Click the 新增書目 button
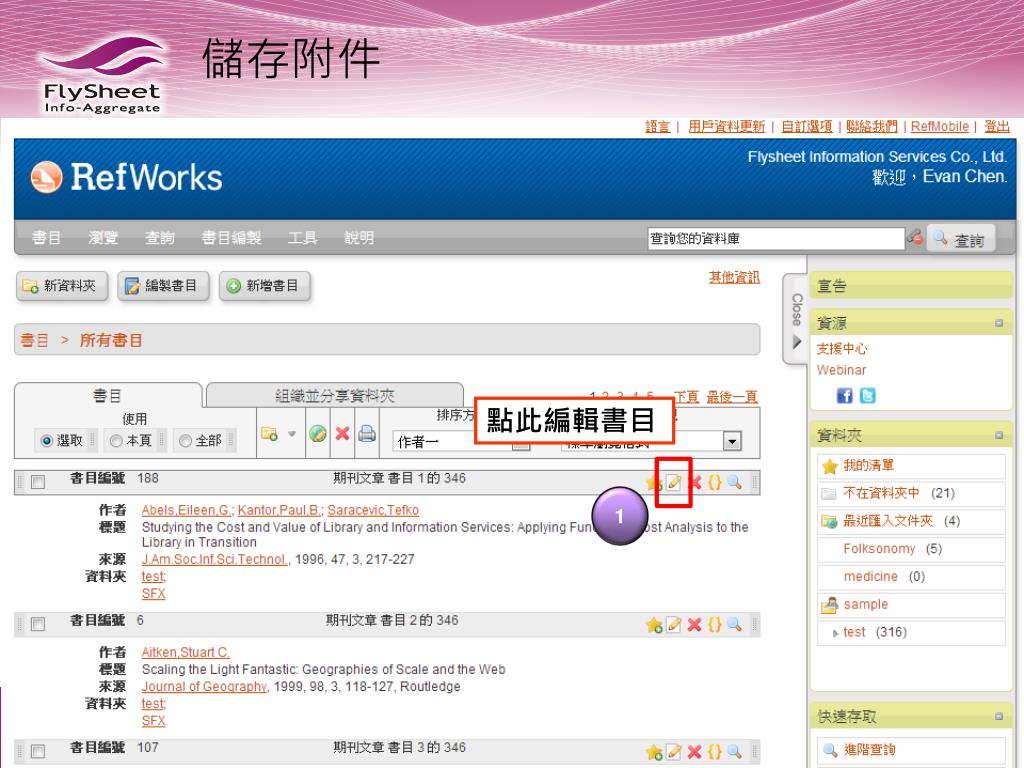 [x=264, y=286]
